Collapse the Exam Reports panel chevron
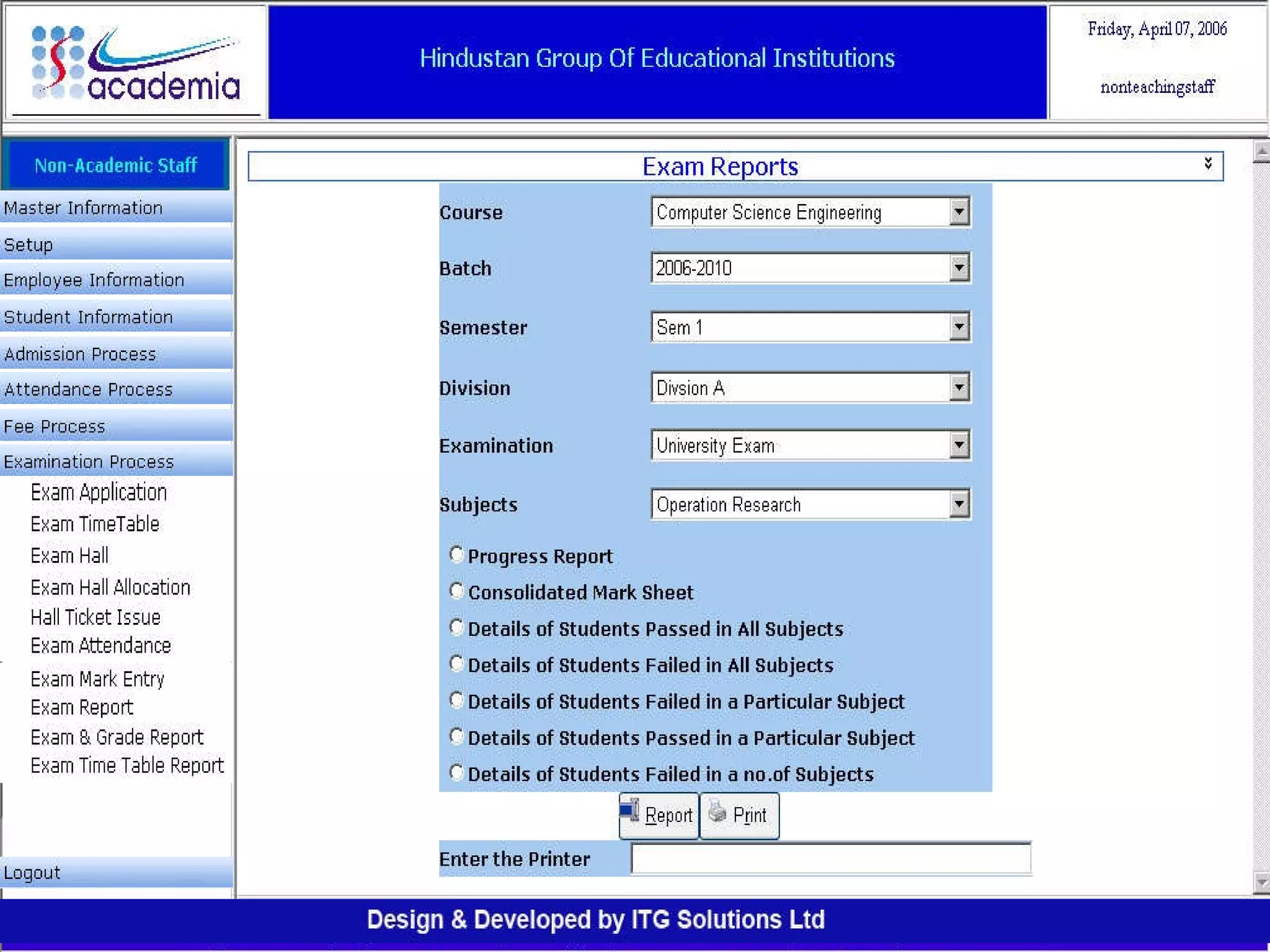Screen dimensions: 1270x952 pos(1208,163)
